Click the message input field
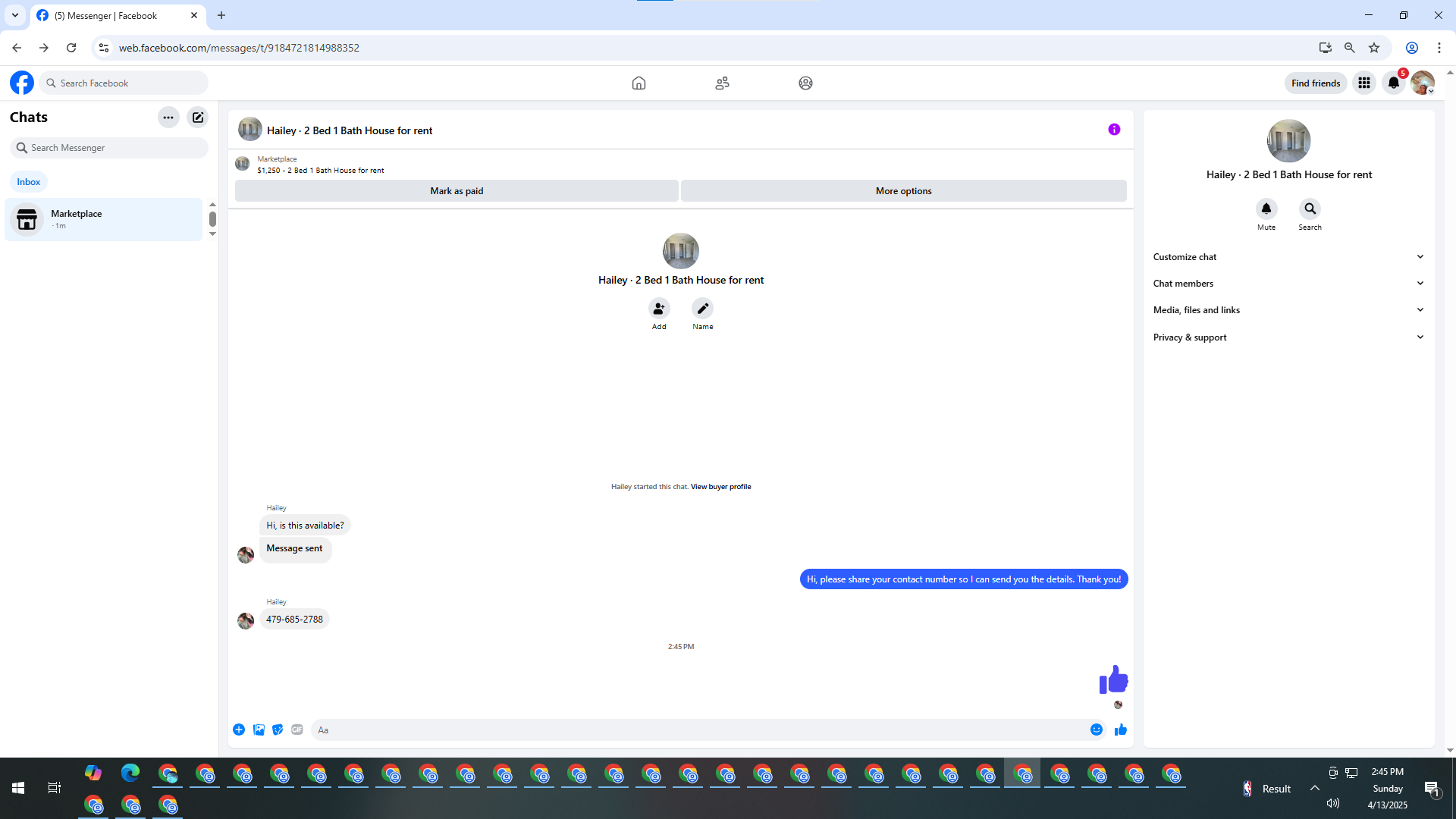 698,730
